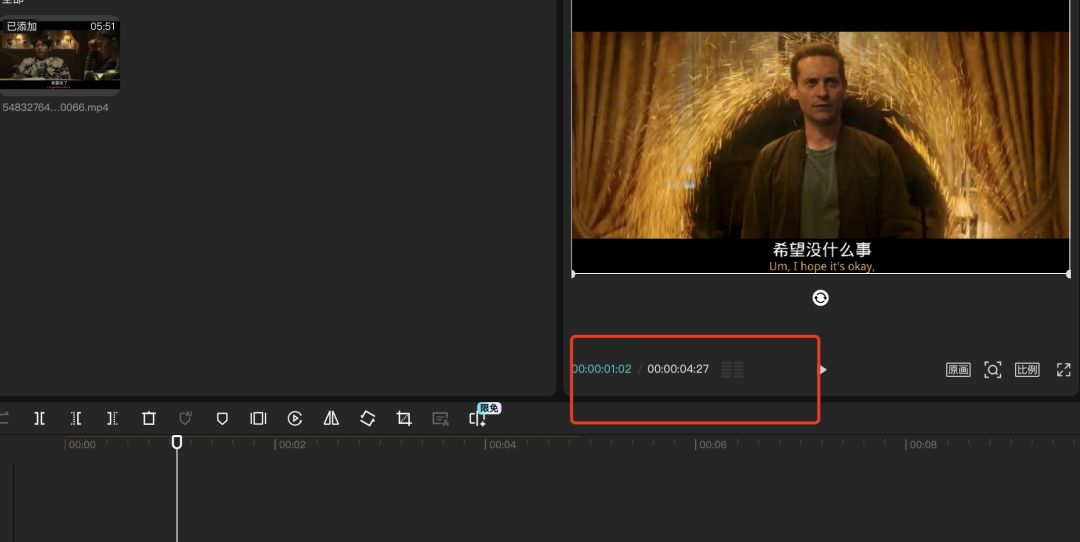Click the reverse playback circle icon
The width and height of the screenshot is (1080, 542).
click(295, 418)
